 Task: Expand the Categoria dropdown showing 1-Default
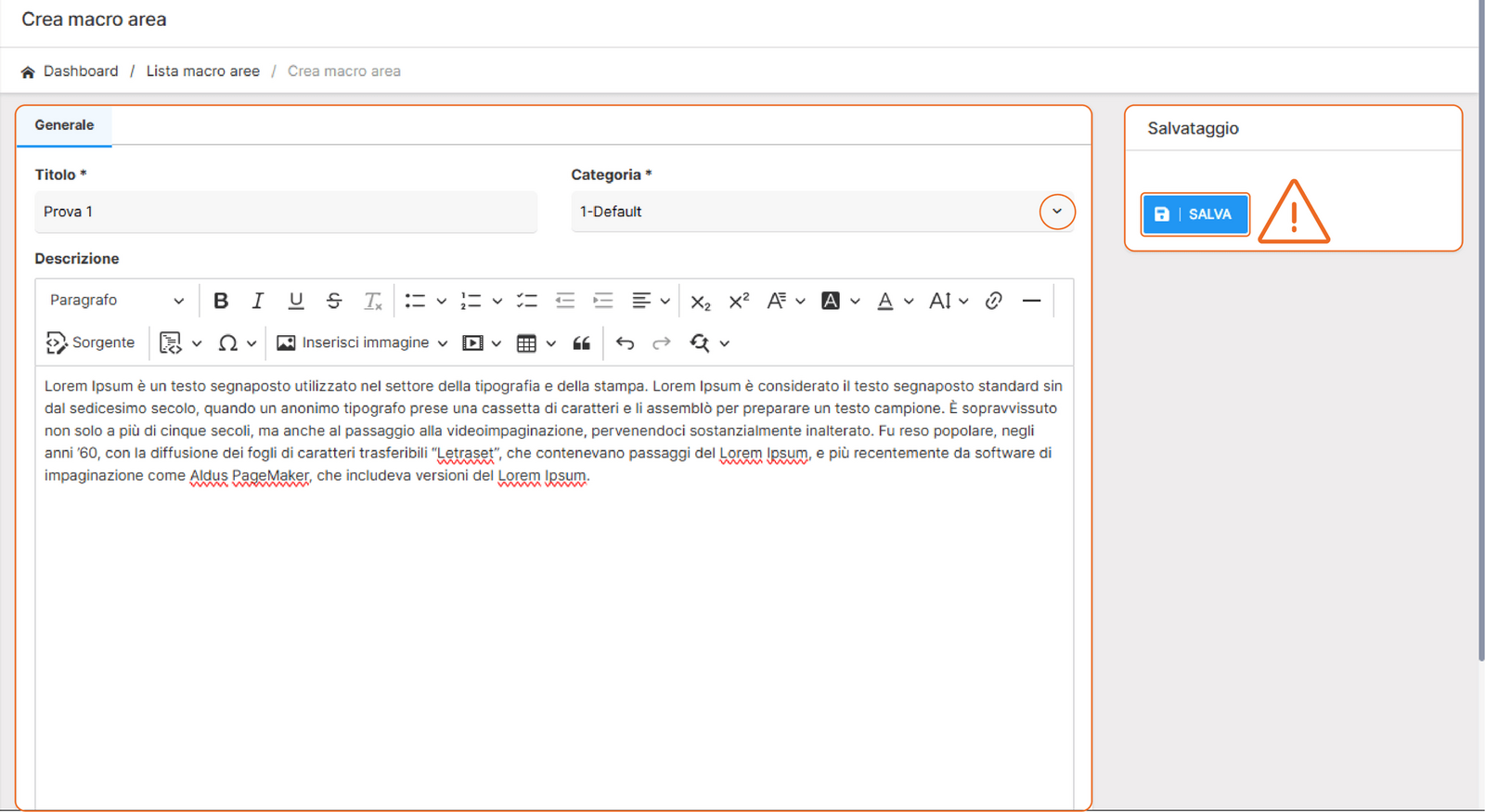coord(1056,212)
